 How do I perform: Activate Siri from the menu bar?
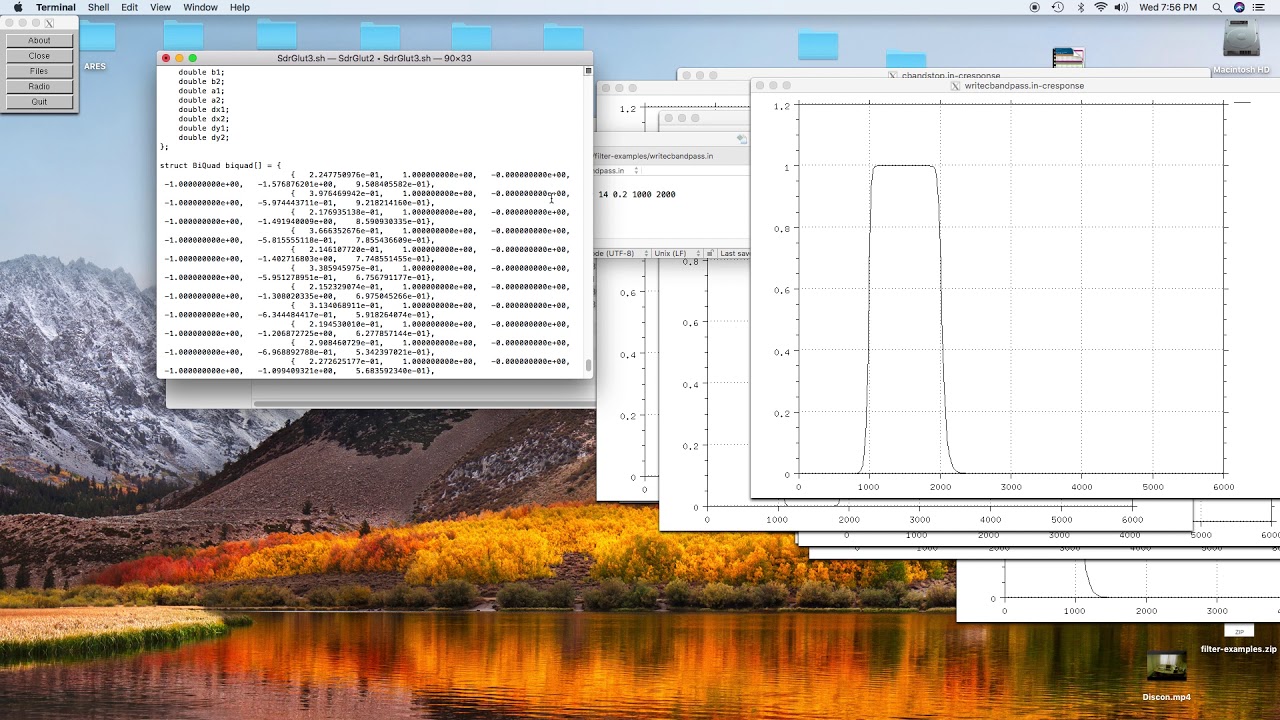(x=1239, y=7)
